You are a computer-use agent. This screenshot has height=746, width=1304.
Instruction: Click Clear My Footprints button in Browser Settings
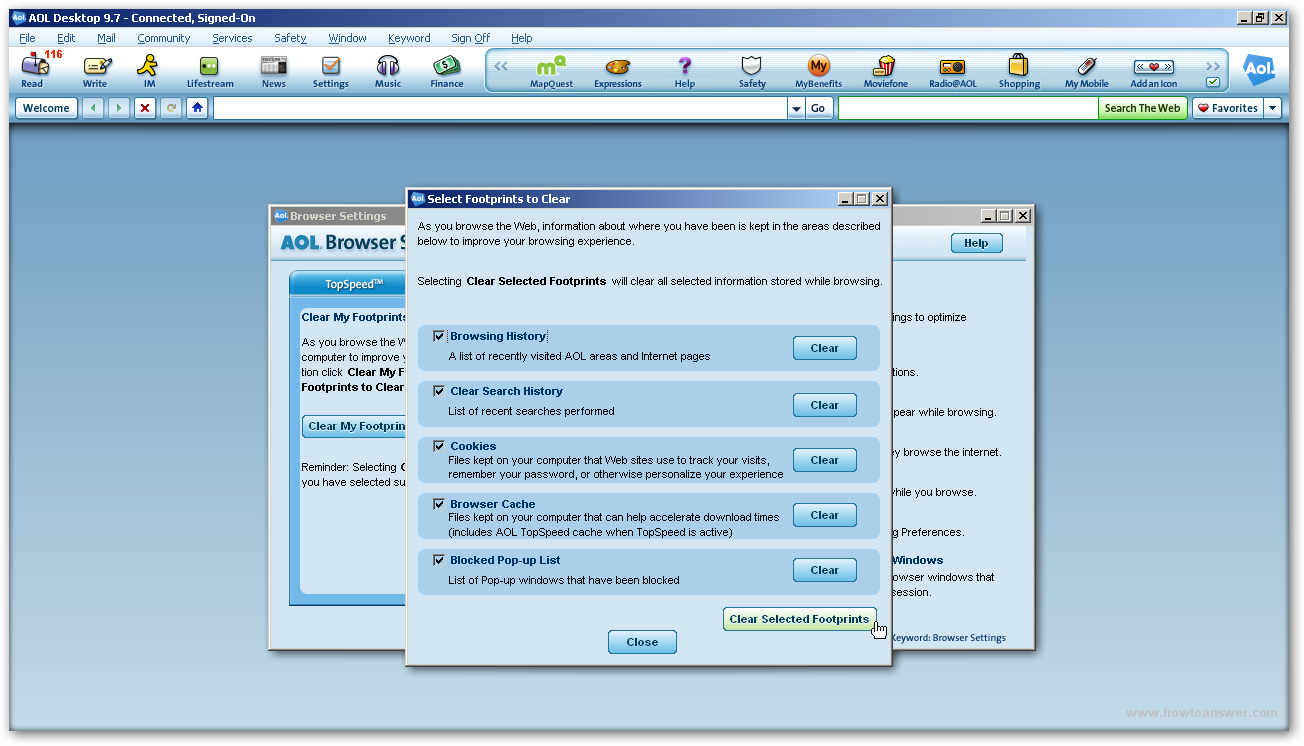pyautogui.click(x=354, y=426)
